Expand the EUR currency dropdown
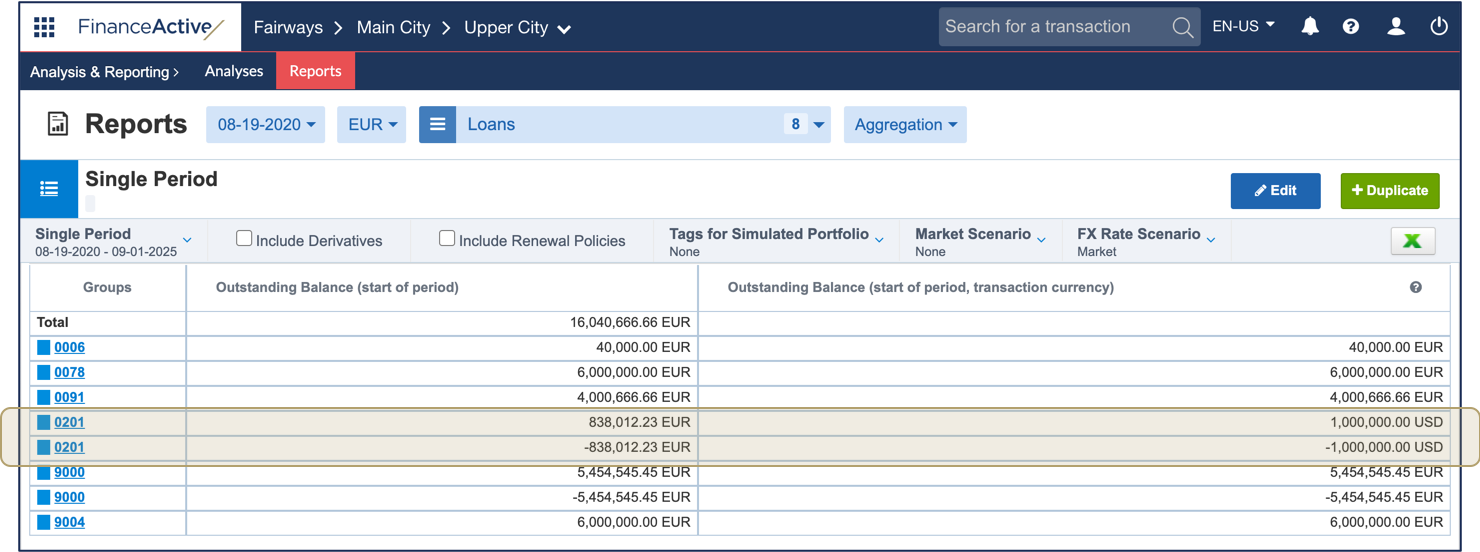Viewport: 1480px width, 552px height. click(371, 125)
